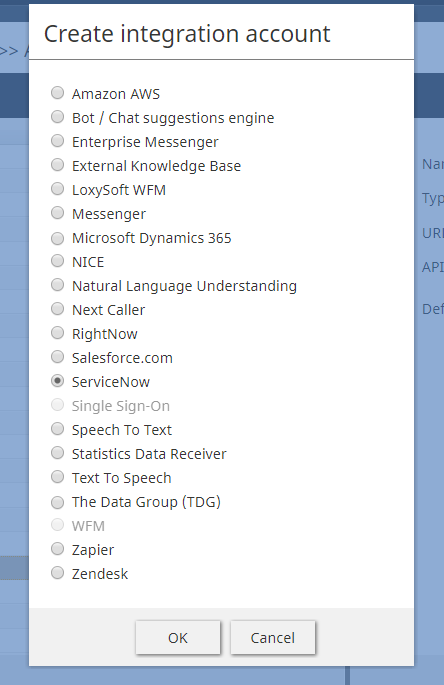Select Microsoft Dynamics 365 option
Image resolution: width=444 pixels, height=685 pixels.
57,237
